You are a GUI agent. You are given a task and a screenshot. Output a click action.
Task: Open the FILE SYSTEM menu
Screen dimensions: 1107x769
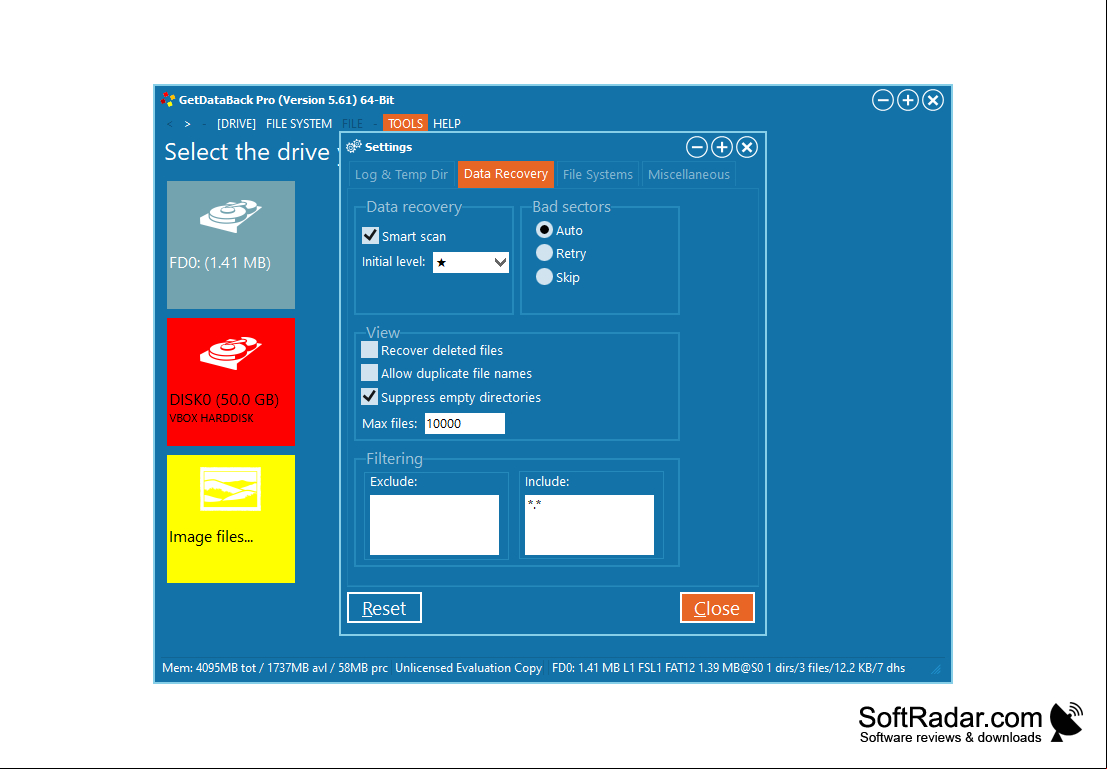coord(299,124)
